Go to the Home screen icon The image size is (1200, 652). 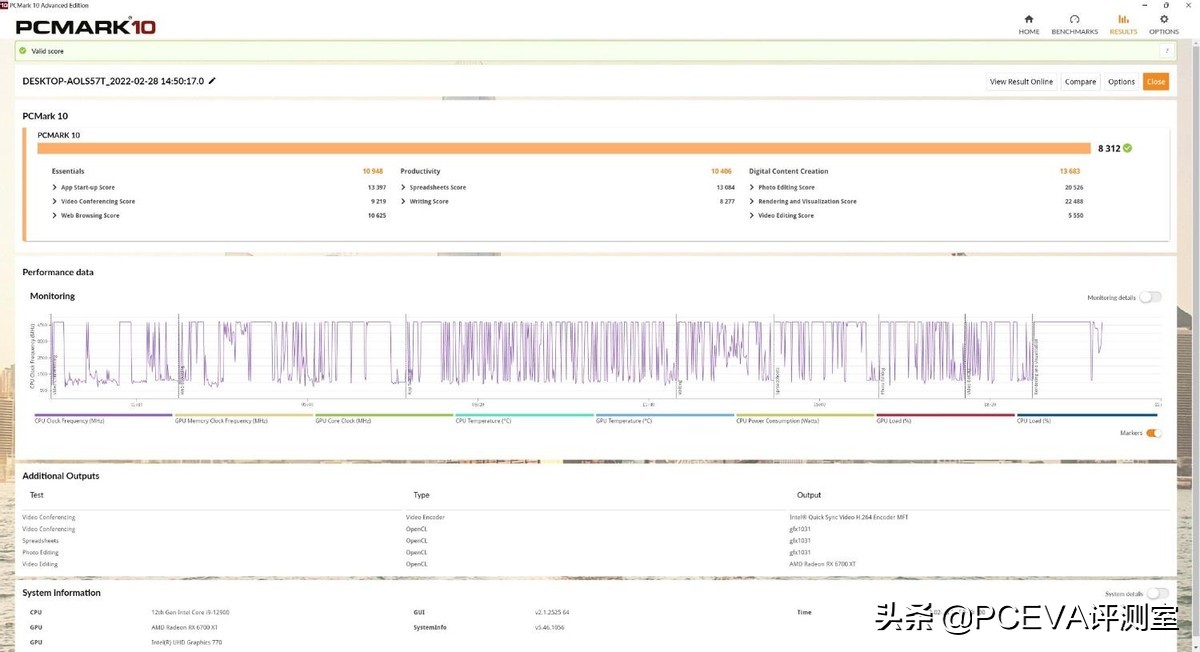(1029, 19)
